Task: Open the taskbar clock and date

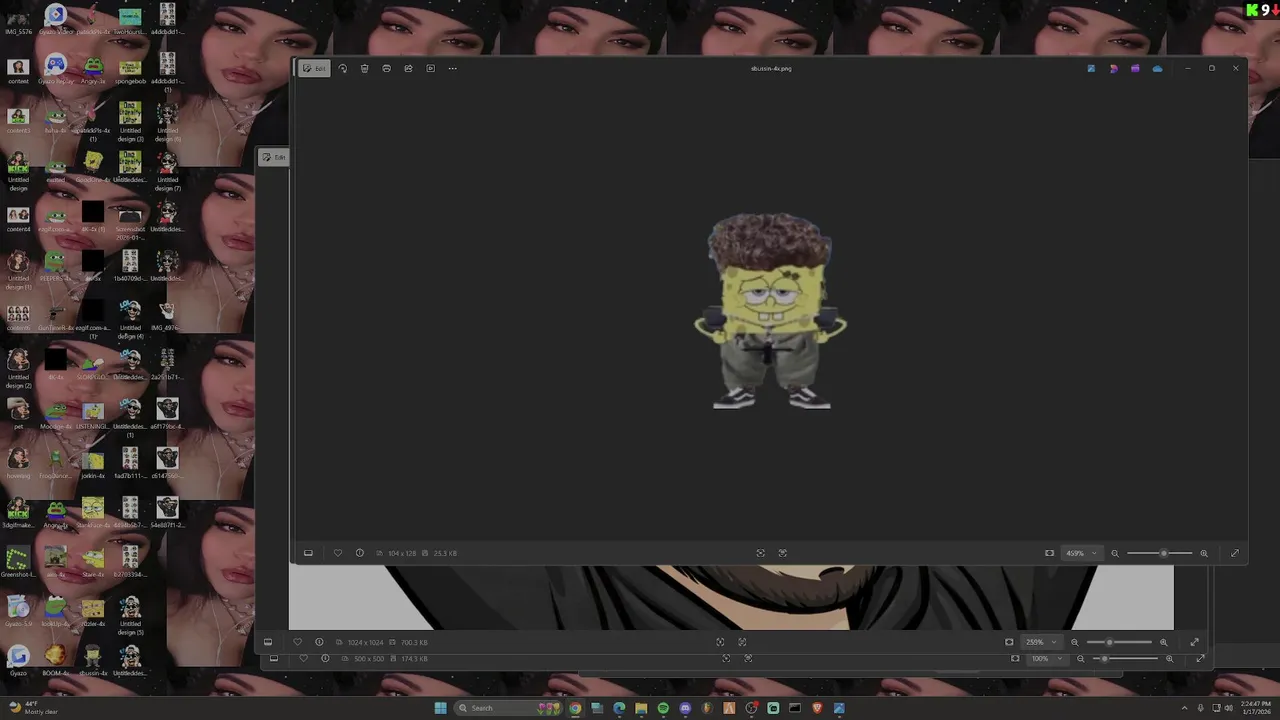Action: click(x=1256, y=707)
